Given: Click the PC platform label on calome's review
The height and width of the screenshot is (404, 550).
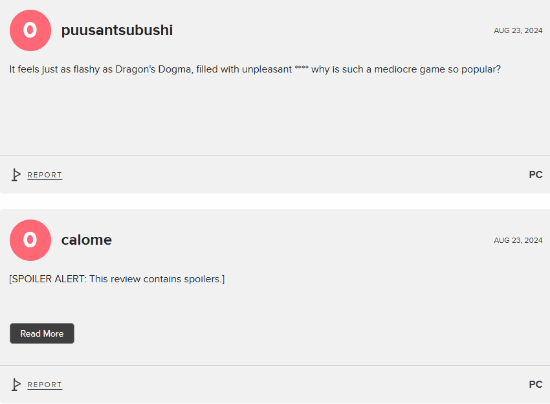Looking at the screenshot, I should [x=536, y=384].
